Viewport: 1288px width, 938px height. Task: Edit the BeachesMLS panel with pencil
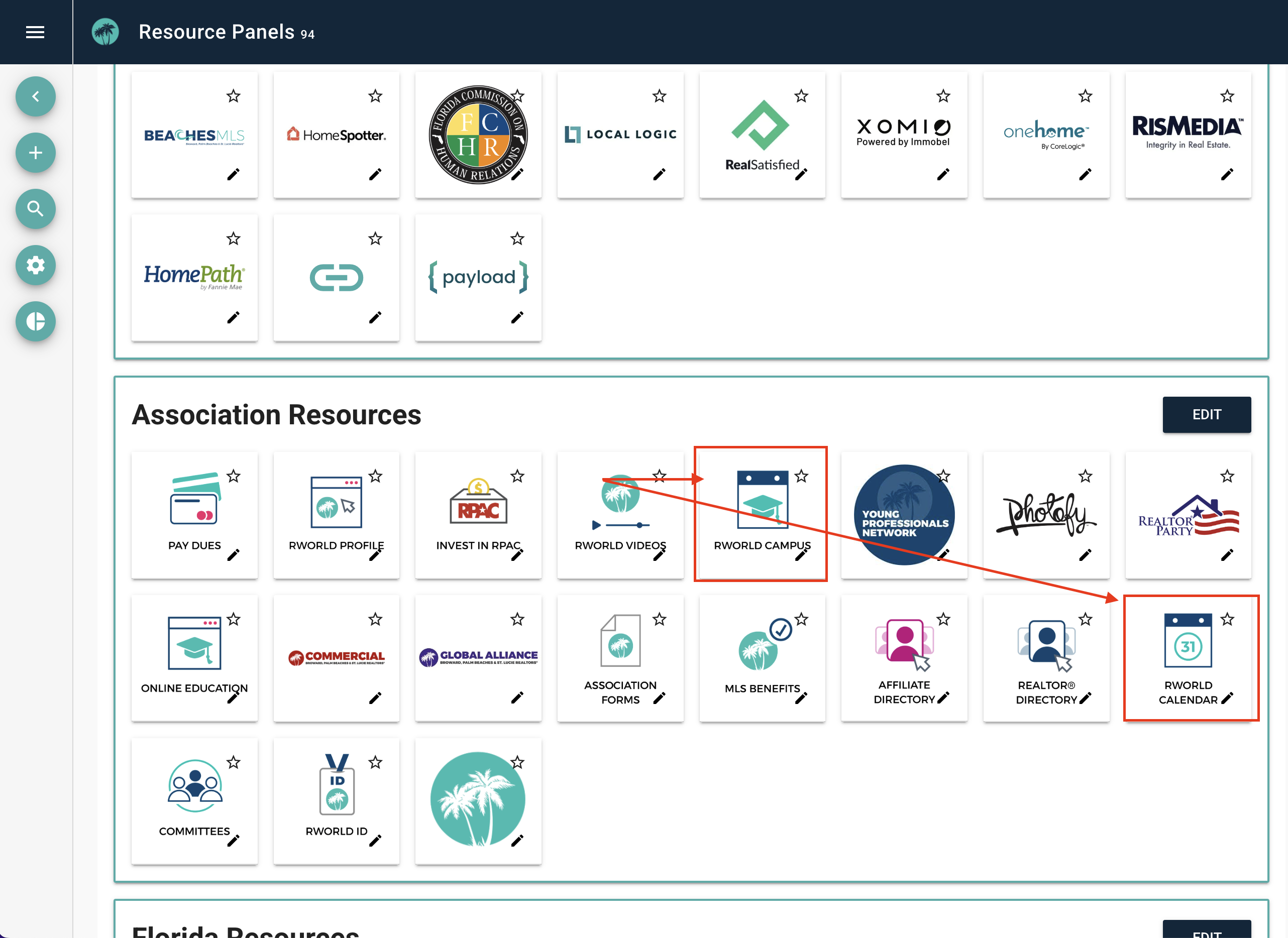click(234, 174)
